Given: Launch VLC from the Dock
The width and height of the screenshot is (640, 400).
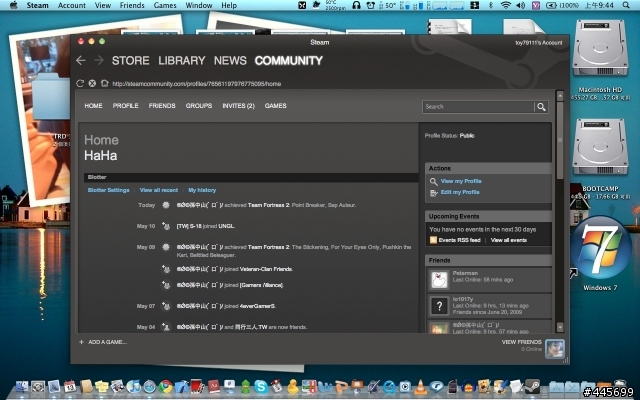Looking at the screenshot, I should click(420, 386).
